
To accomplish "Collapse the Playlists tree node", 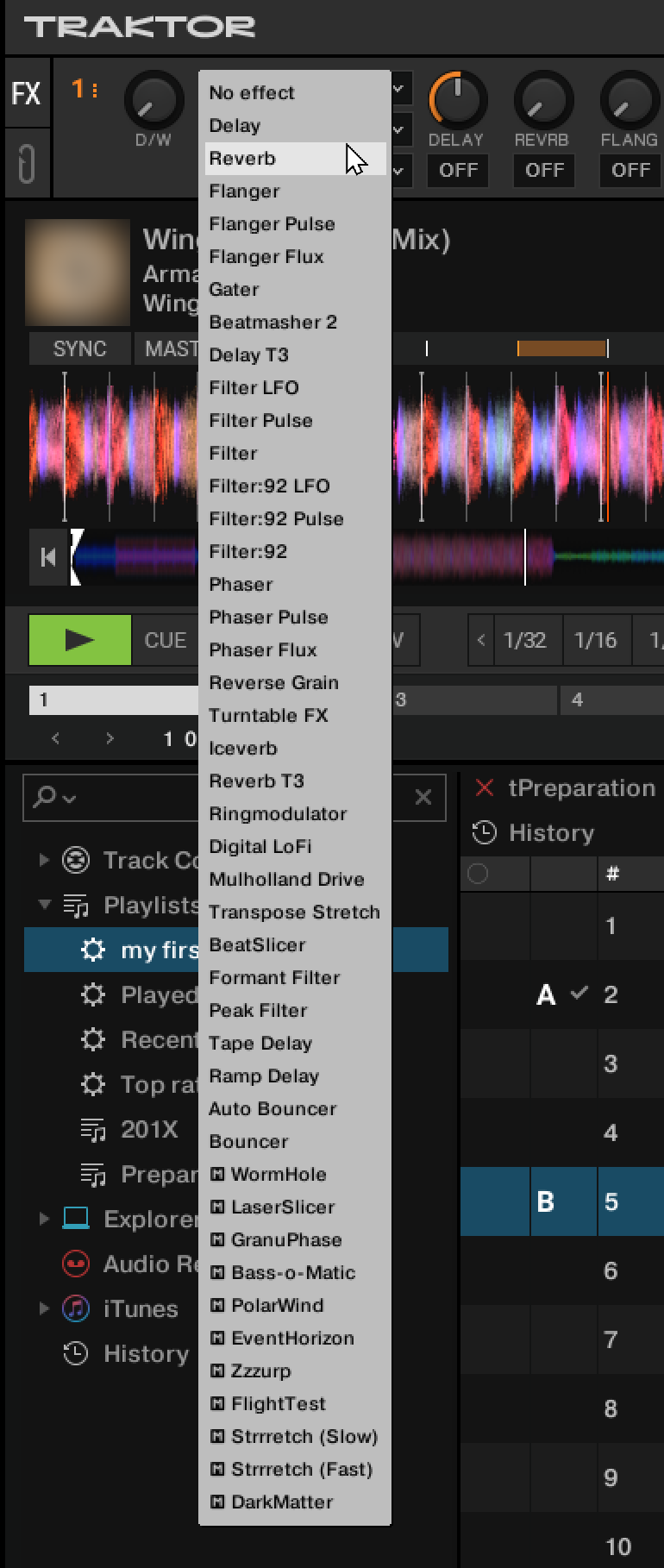I will 44,904.
